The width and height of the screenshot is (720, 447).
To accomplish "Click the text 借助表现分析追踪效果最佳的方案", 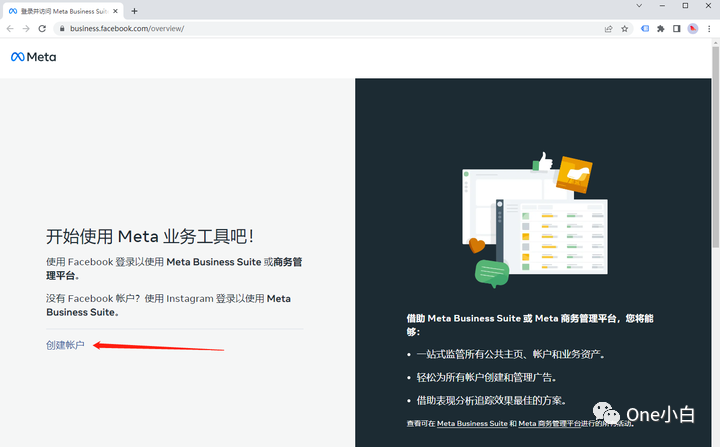I will (x=491, y=401).
